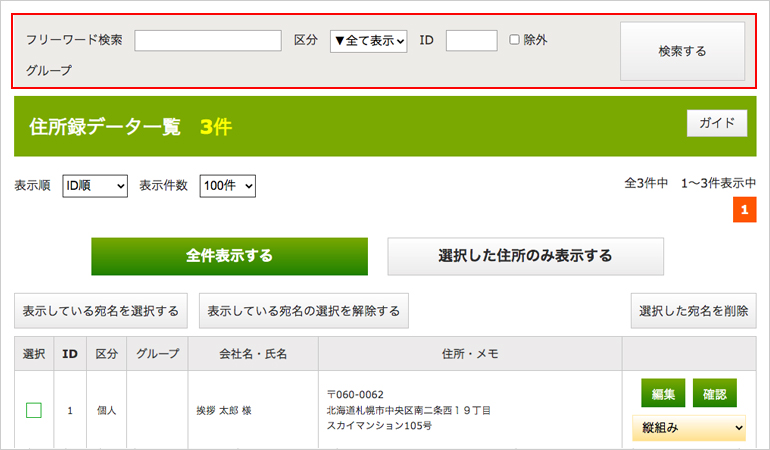Click the green 確認 button
This screenshot has width=770, height=450.
(714, 394)
